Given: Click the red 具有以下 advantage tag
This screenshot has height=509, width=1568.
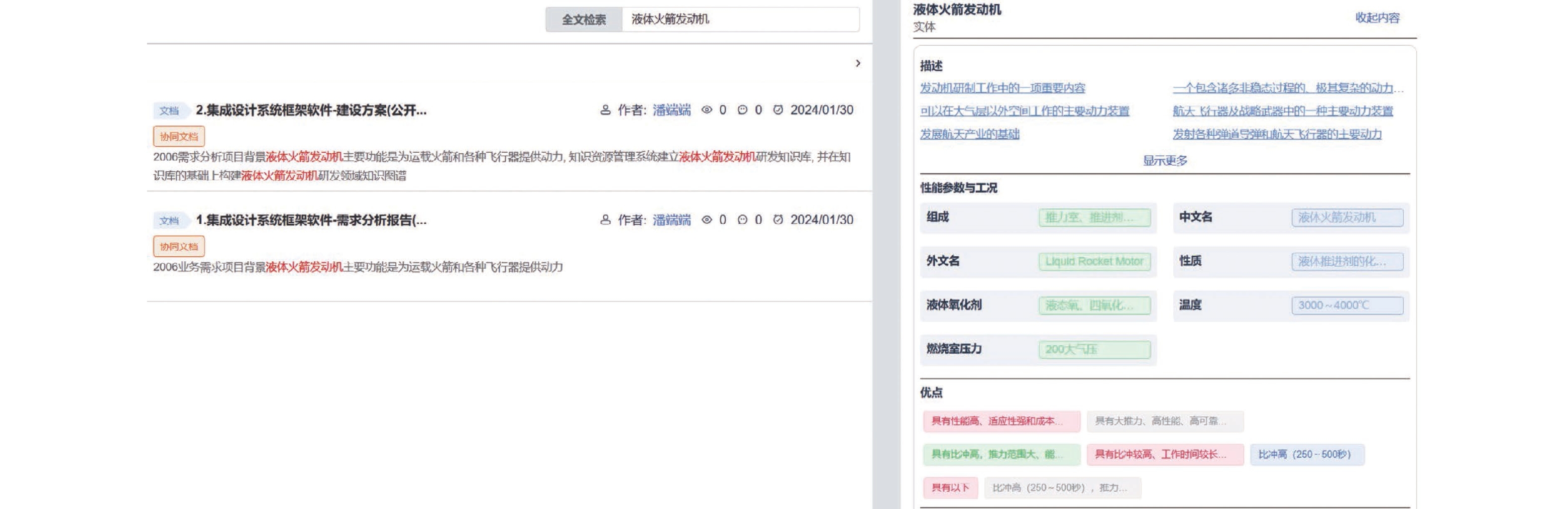Looking at the screenshot, I should [x=950, y=488].
